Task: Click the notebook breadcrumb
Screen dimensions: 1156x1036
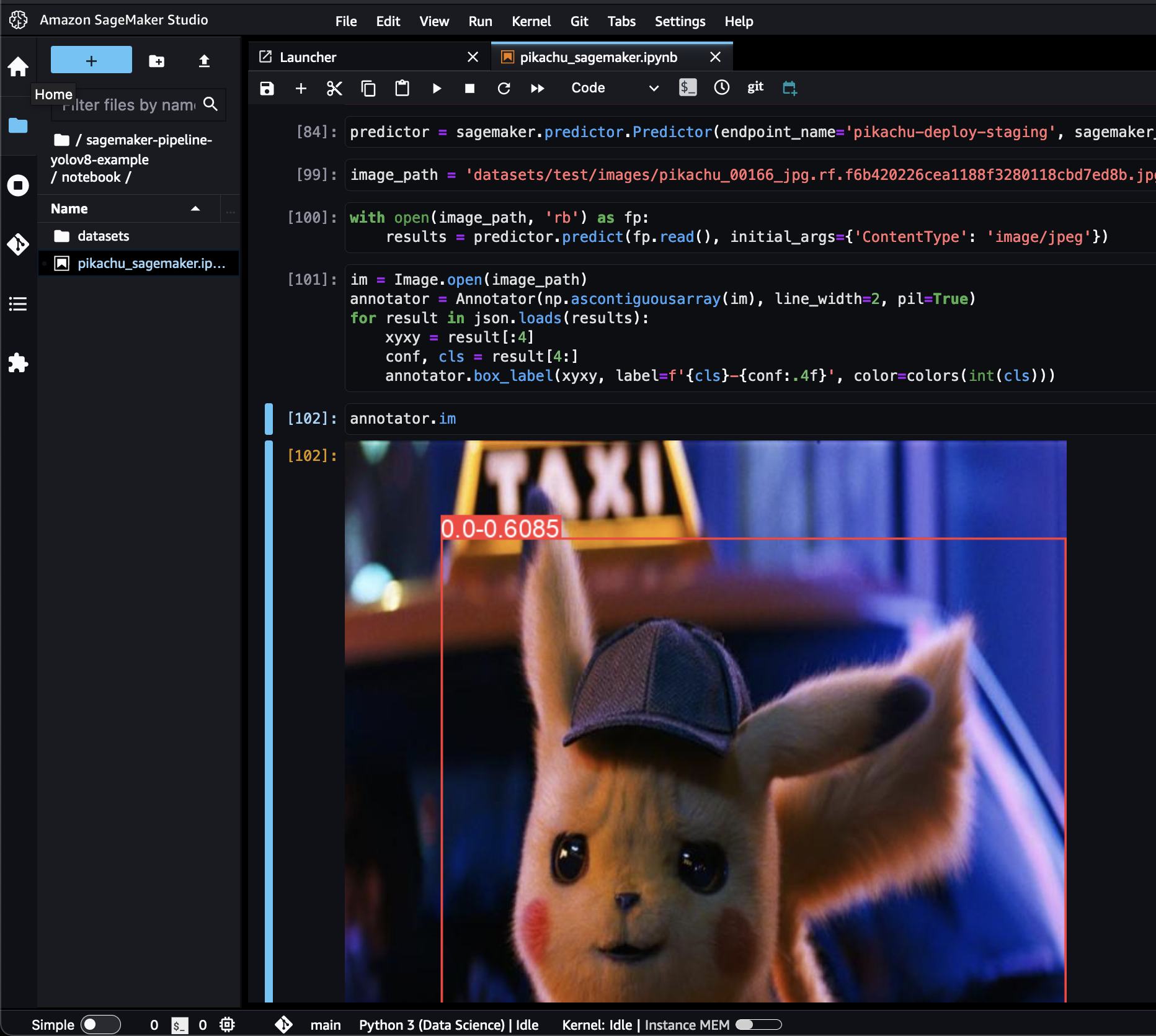Action: point(91,177)
